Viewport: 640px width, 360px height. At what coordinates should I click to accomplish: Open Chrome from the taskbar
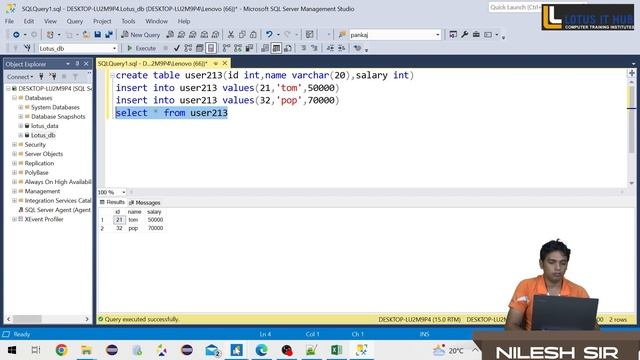point(62,350)
